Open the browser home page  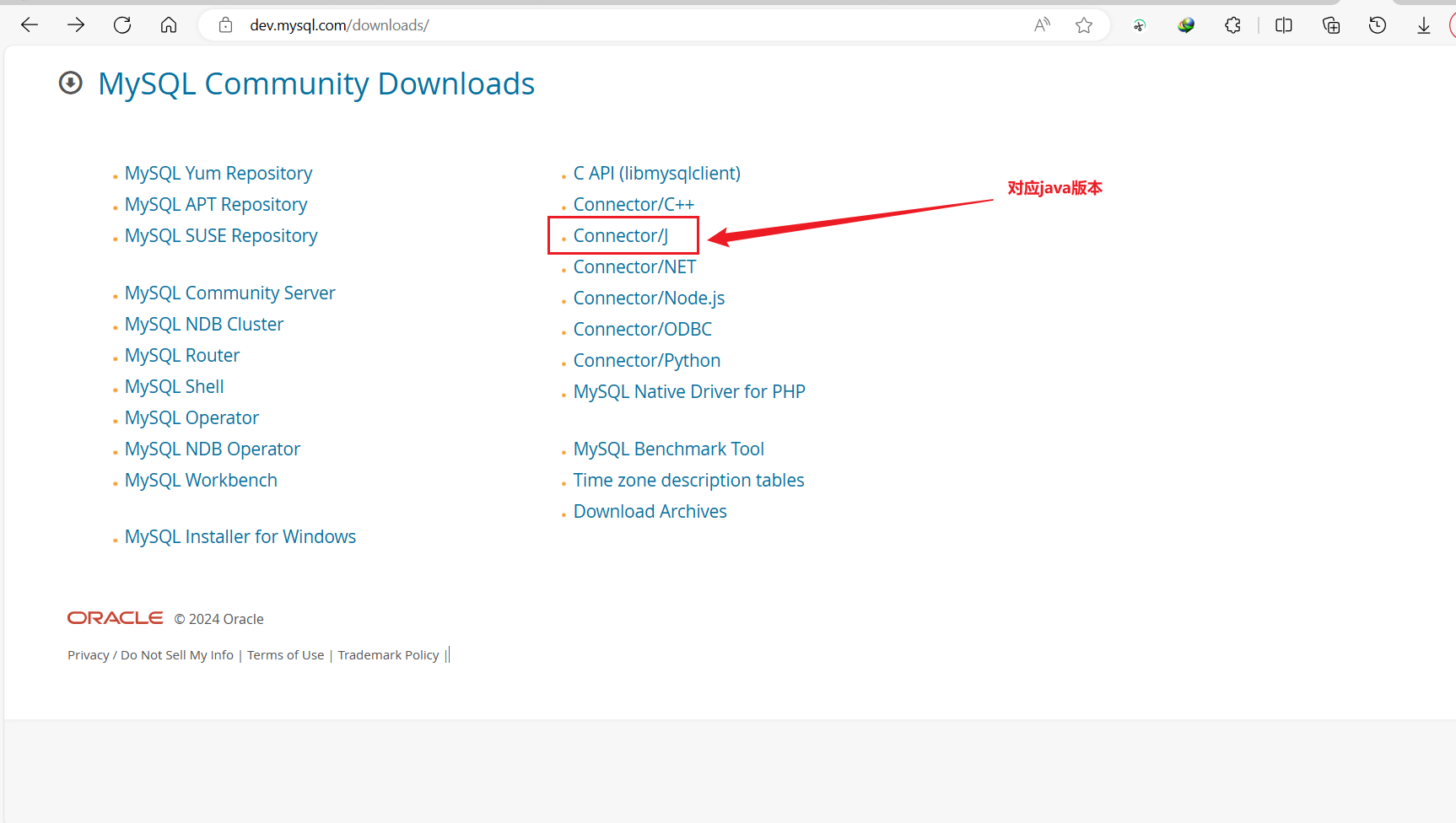click(169, 25)
